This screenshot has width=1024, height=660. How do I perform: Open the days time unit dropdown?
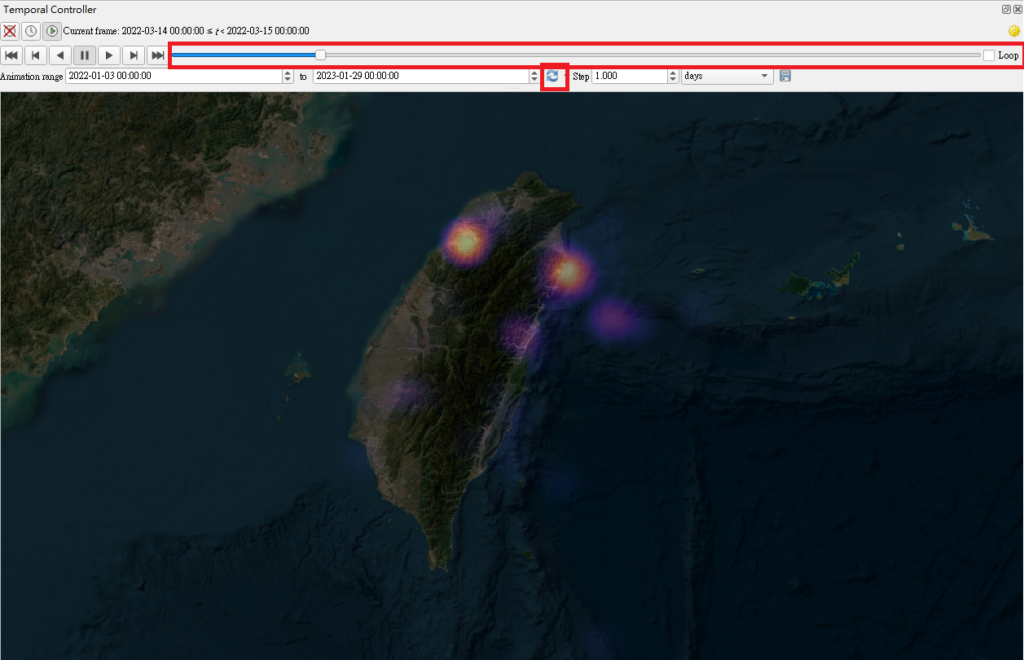point(727,76)
